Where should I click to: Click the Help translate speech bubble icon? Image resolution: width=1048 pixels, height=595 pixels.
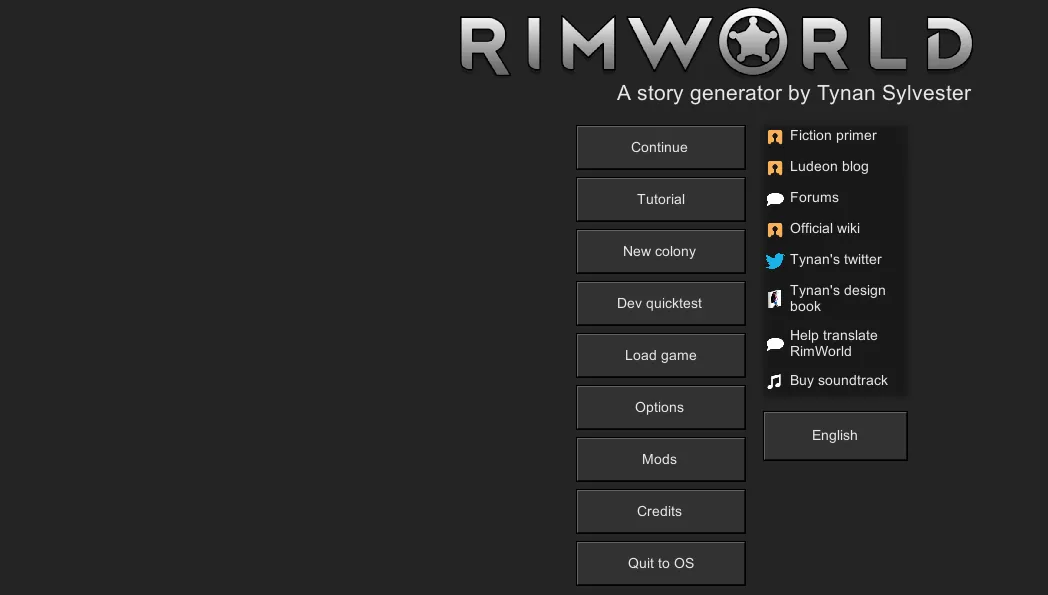774,344
